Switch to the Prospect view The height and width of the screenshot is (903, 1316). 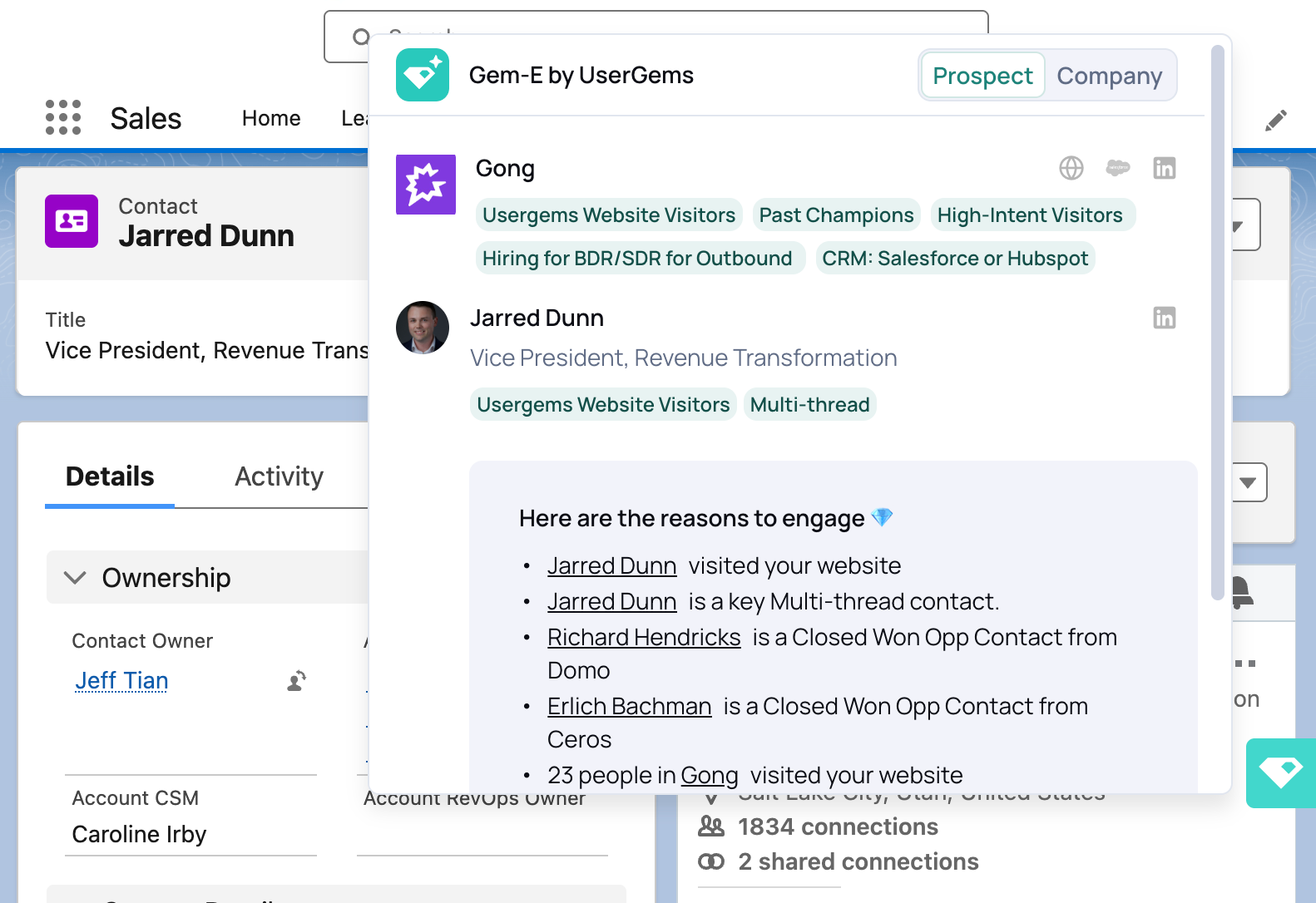coord(982,76)
